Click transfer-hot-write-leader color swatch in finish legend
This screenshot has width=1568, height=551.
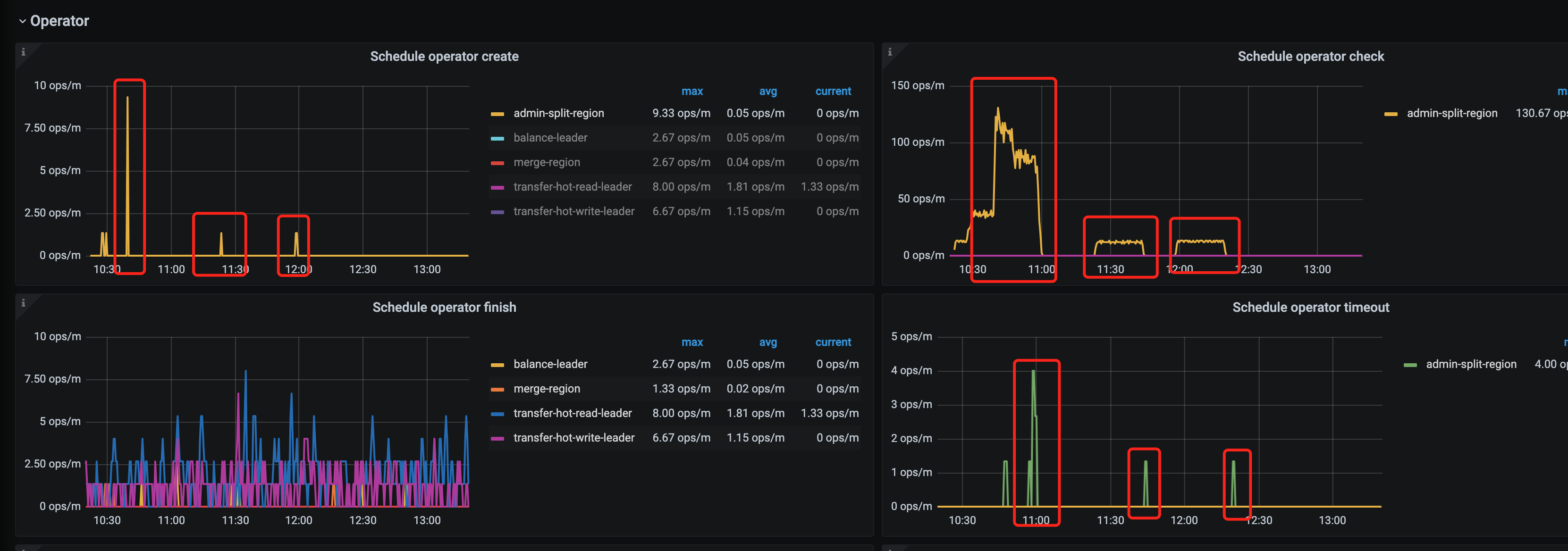497,439
